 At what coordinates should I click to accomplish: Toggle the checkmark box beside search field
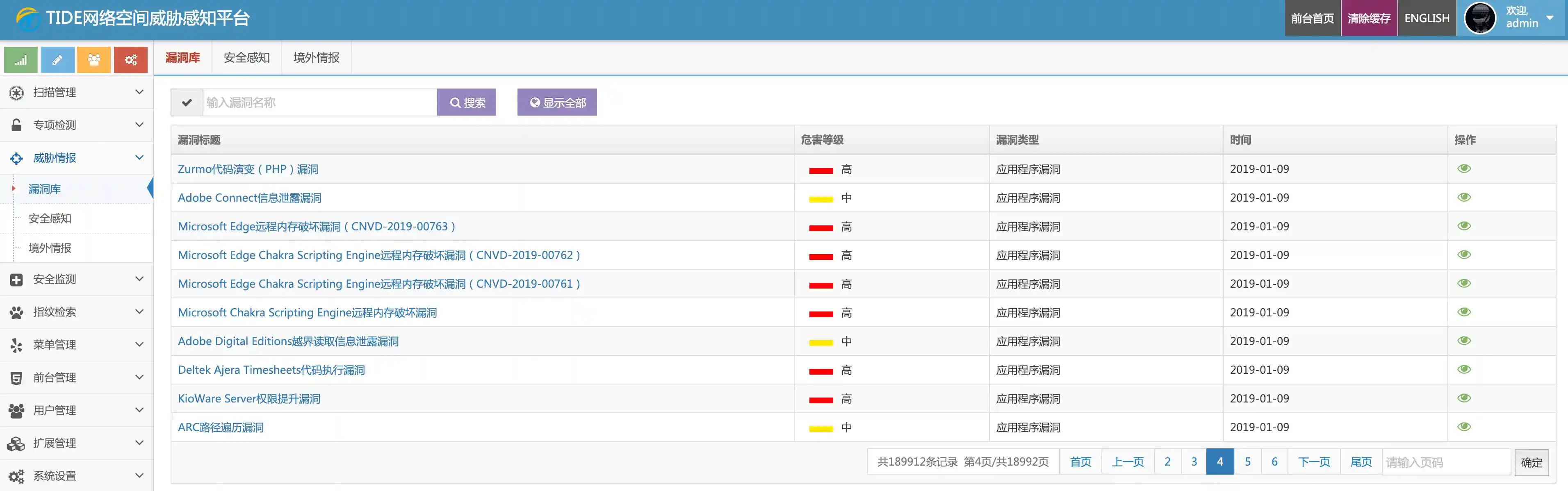pos(187,103)
